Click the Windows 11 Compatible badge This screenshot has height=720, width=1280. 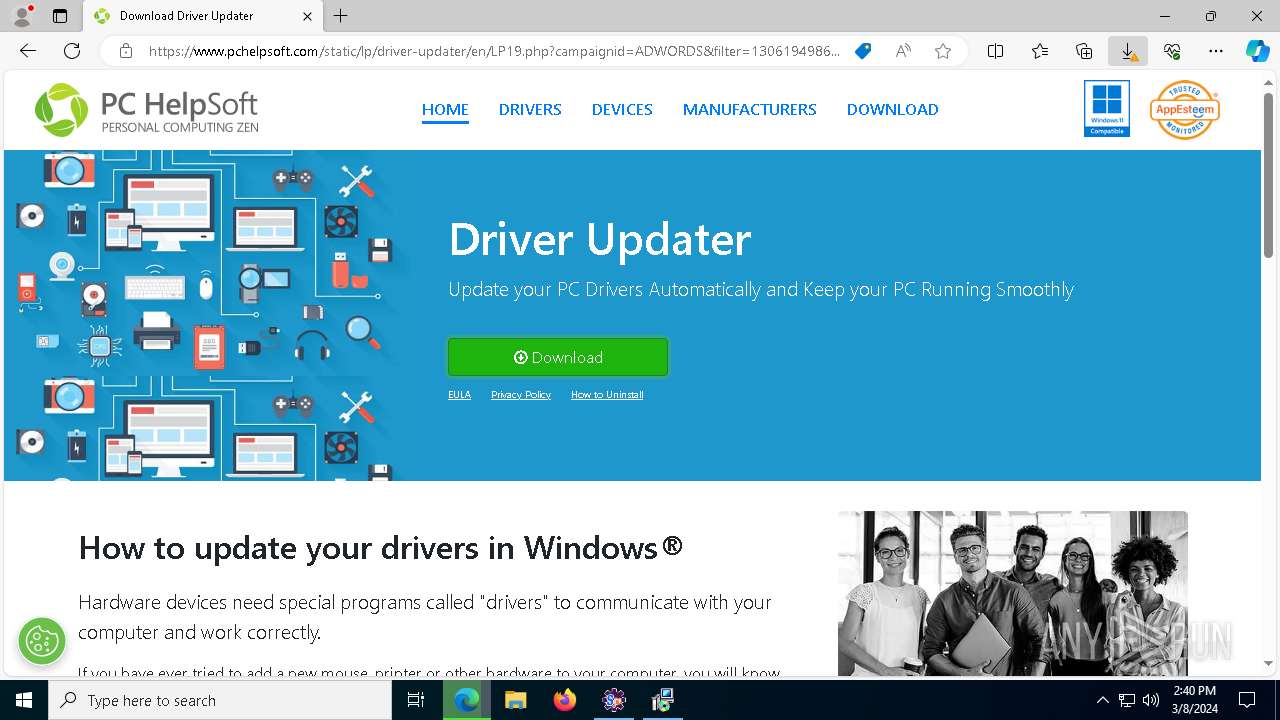click(x=1107, y=109)
